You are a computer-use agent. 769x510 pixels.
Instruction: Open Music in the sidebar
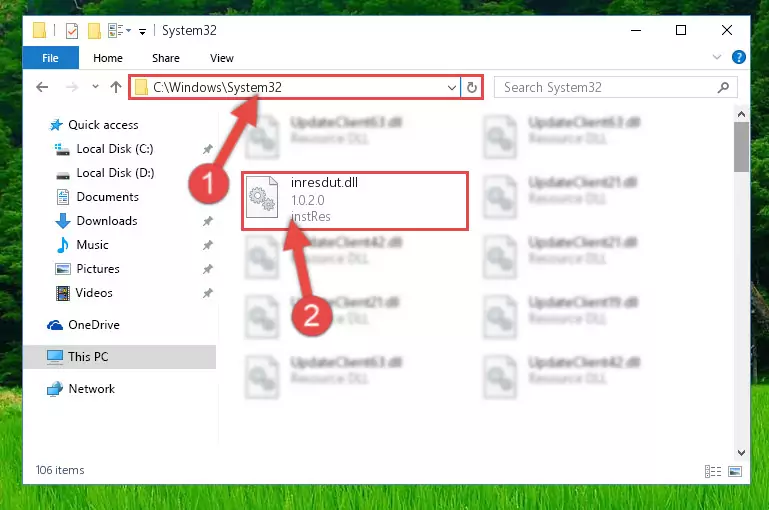pos(92,245)
